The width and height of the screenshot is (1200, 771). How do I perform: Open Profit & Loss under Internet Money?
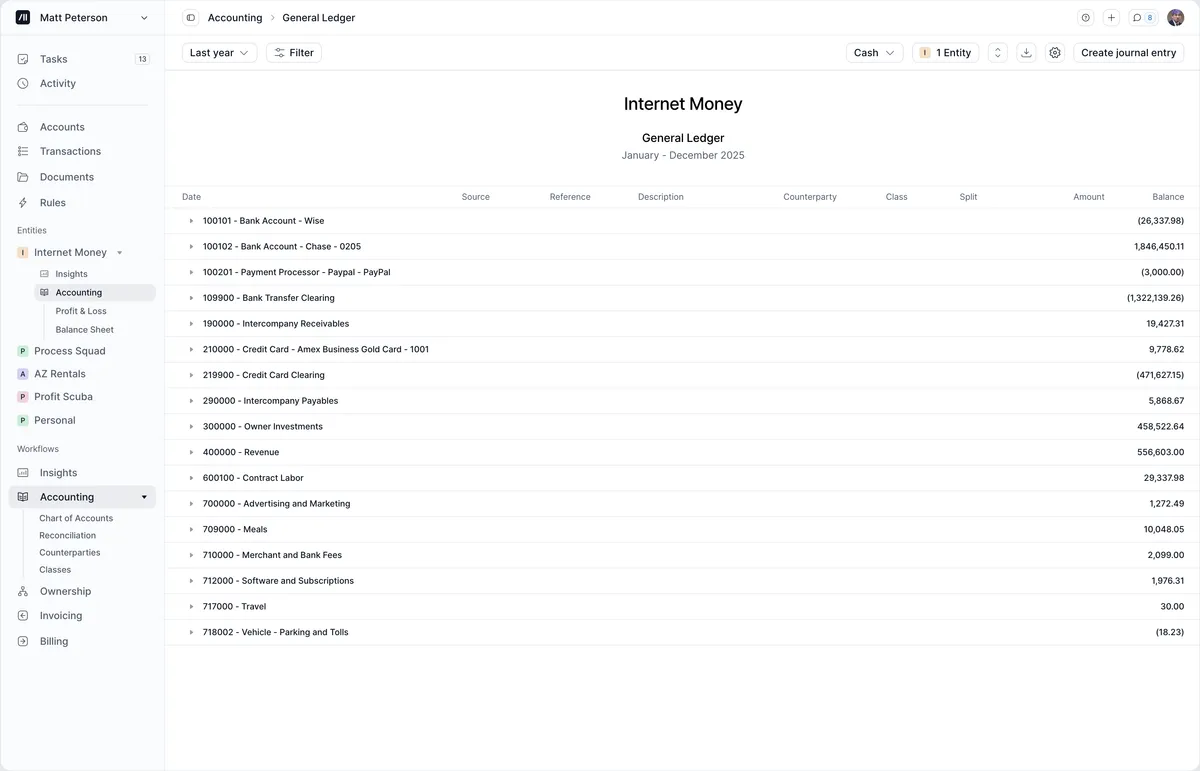click(81, 311)
